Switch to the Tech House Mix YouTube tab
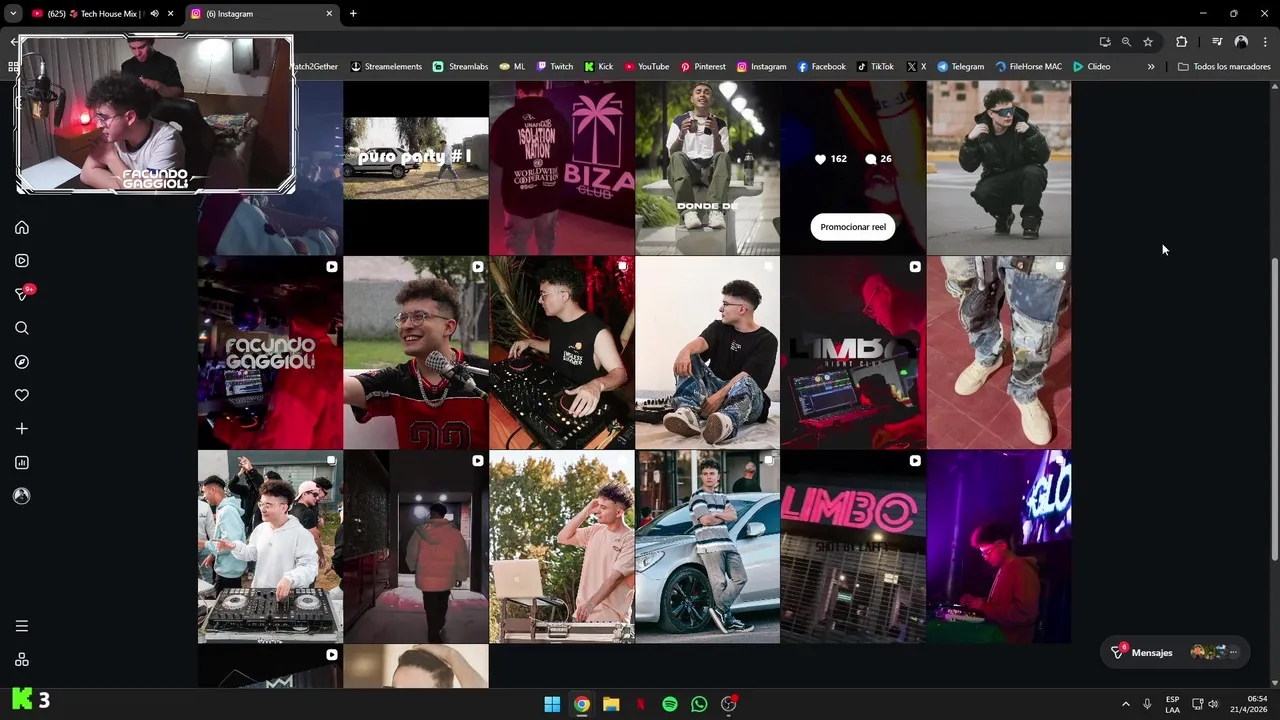This screenshot has width=1280, height=720. 95,14
